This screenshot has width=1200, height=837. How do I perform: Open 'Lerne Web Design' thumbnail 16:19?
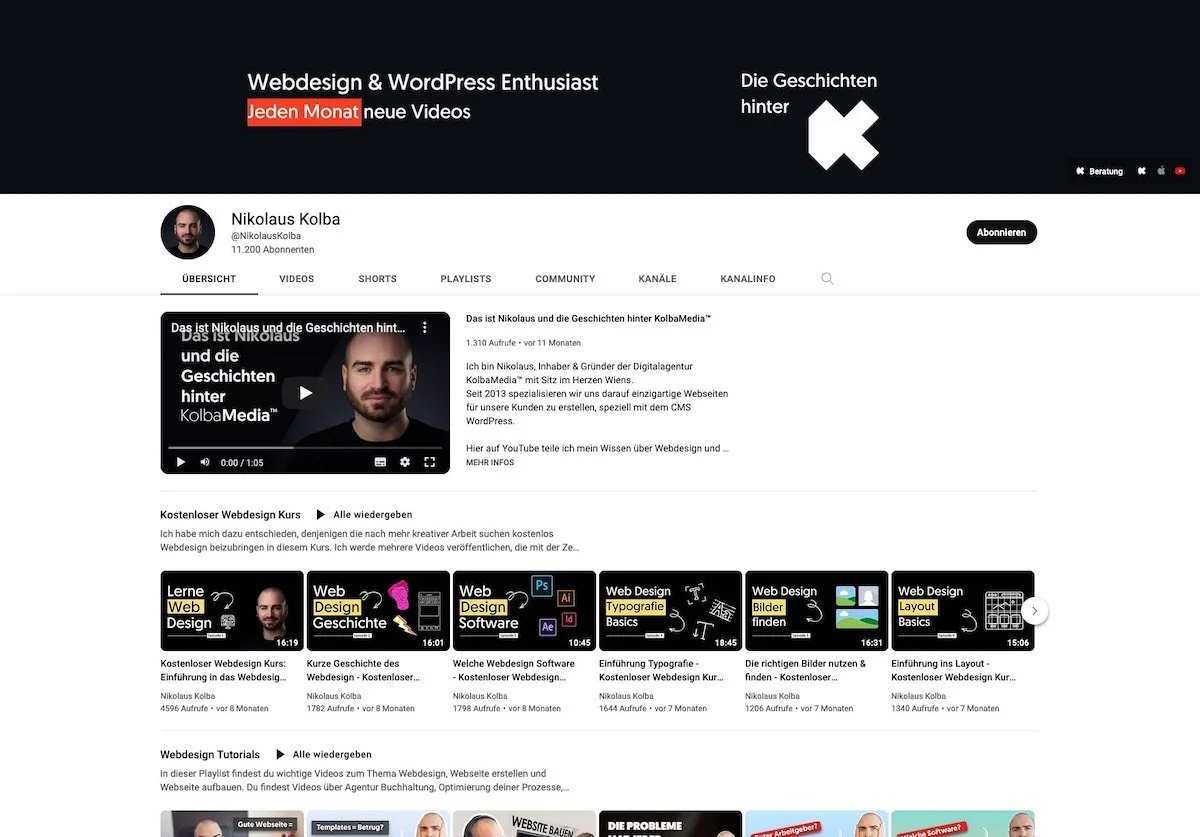coord(232,611)
